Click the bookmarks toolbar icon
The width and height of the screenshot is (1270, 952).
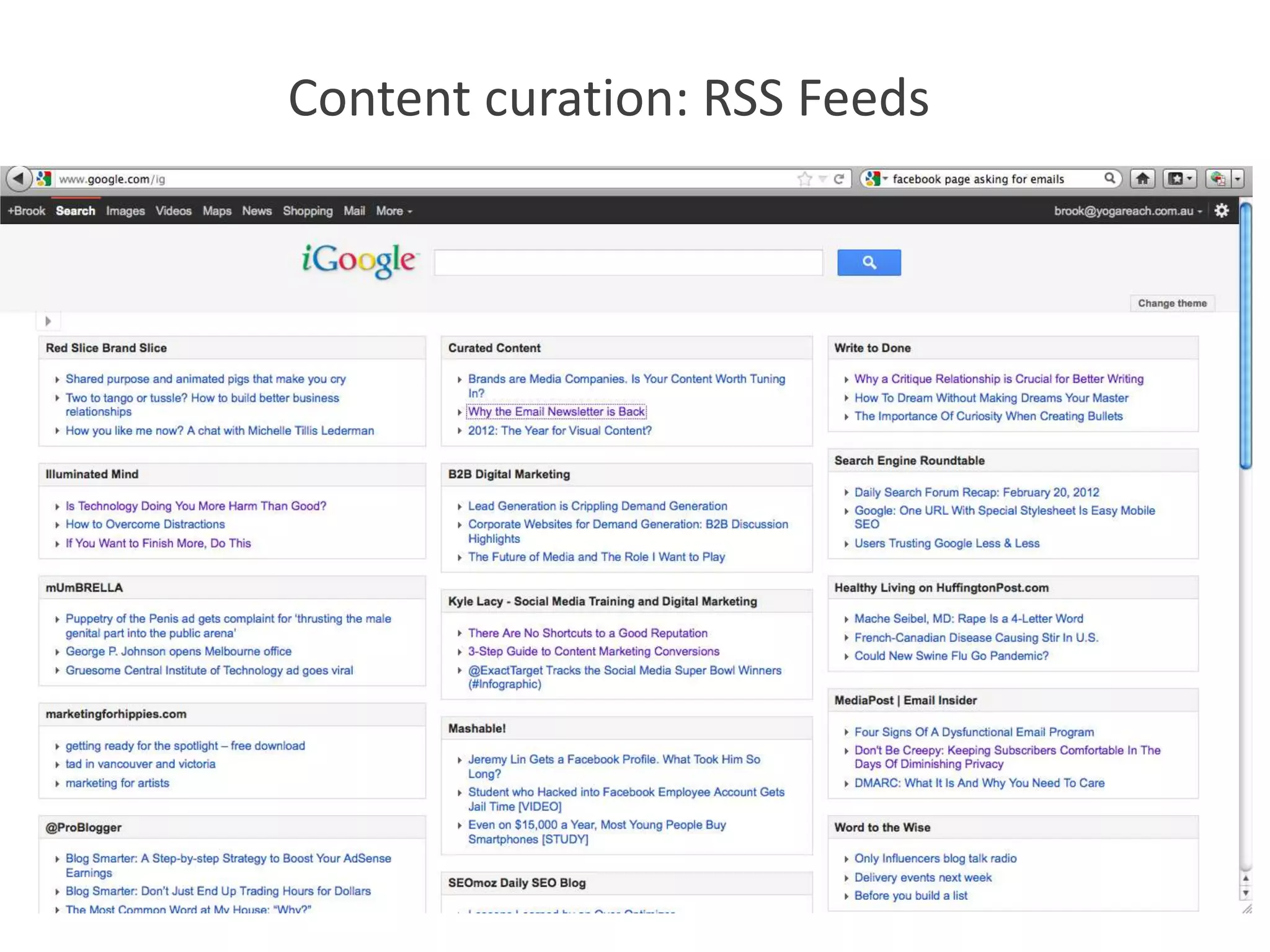[1175, 179]
